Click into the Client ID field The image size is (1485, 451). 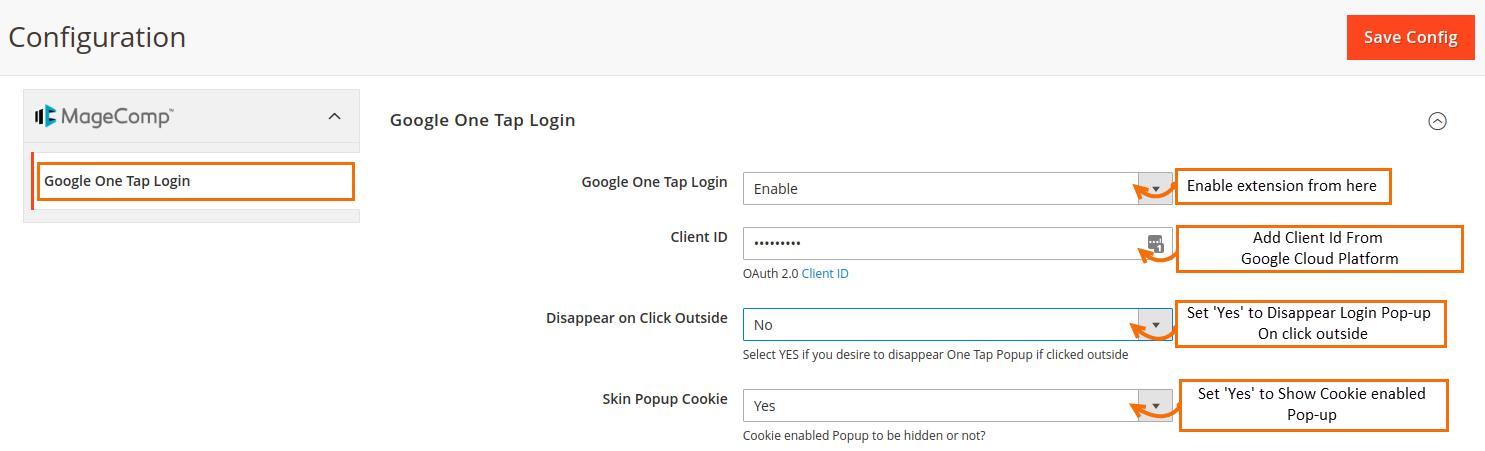pos(957,243)
